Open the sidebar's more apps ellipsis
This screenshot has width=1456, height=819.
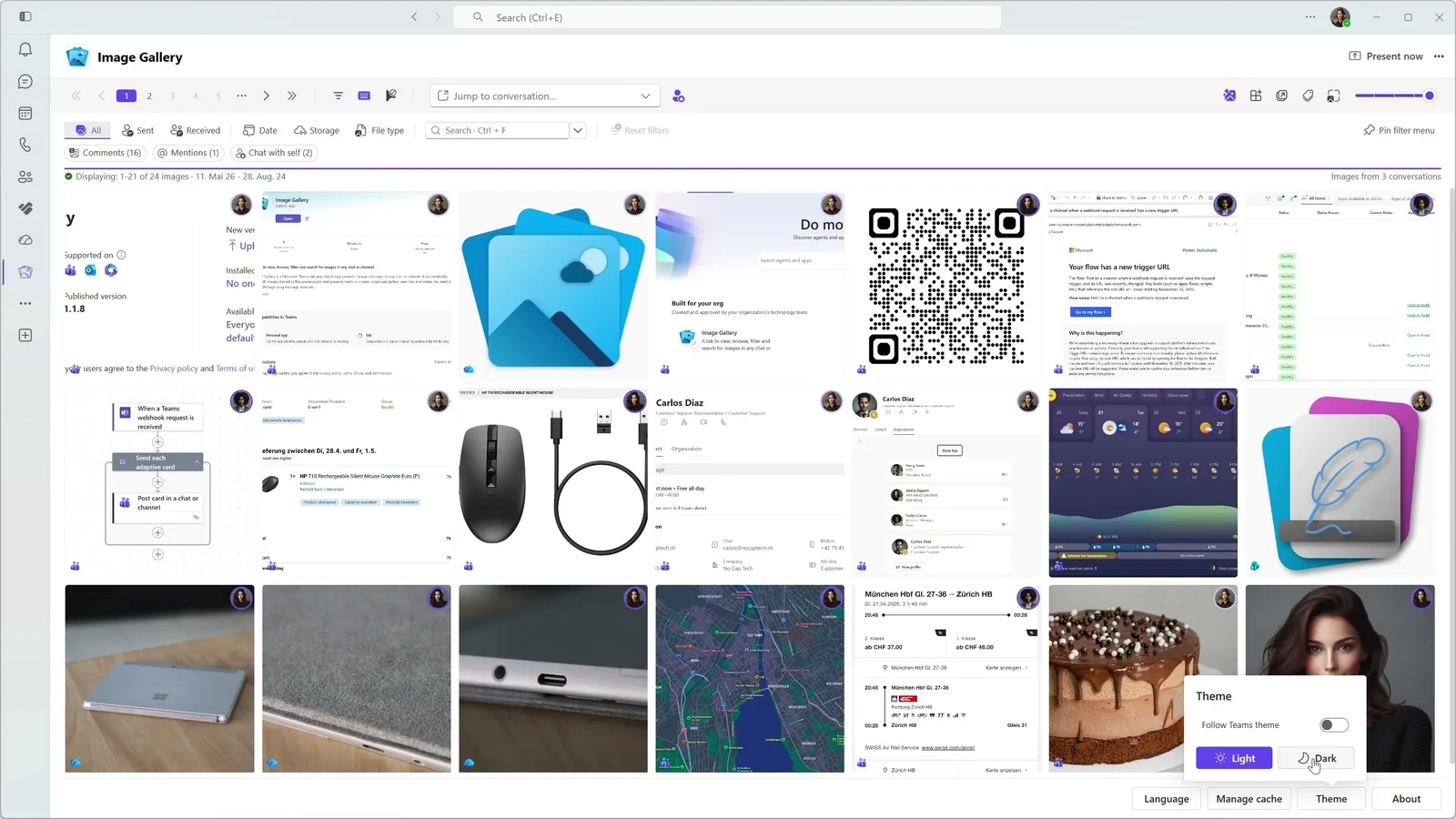coord(25,303)
